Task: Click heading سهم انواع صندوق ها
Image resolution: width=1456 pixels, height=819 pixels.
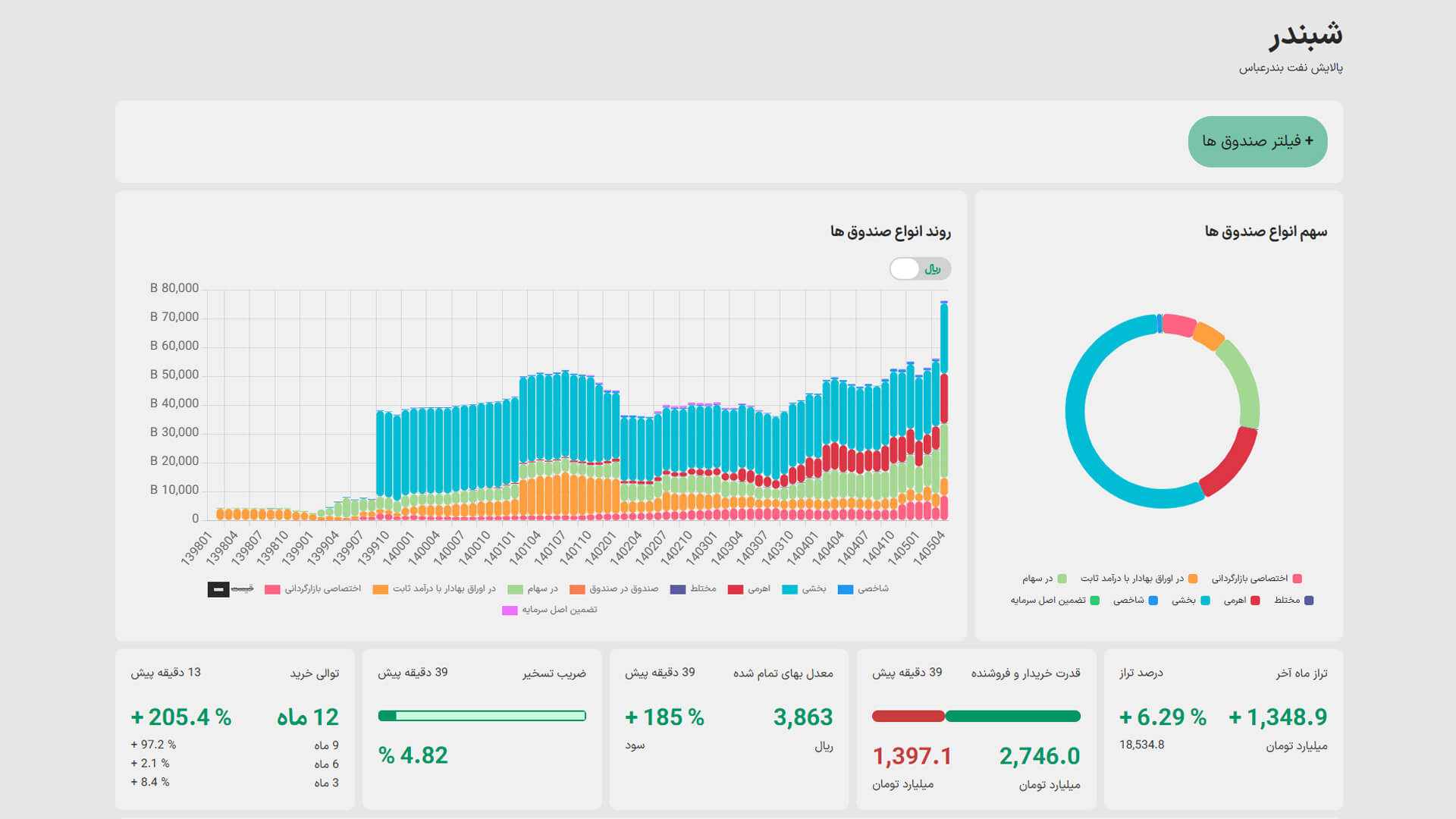Action: pyautogui.click(x=1266, y=231)
